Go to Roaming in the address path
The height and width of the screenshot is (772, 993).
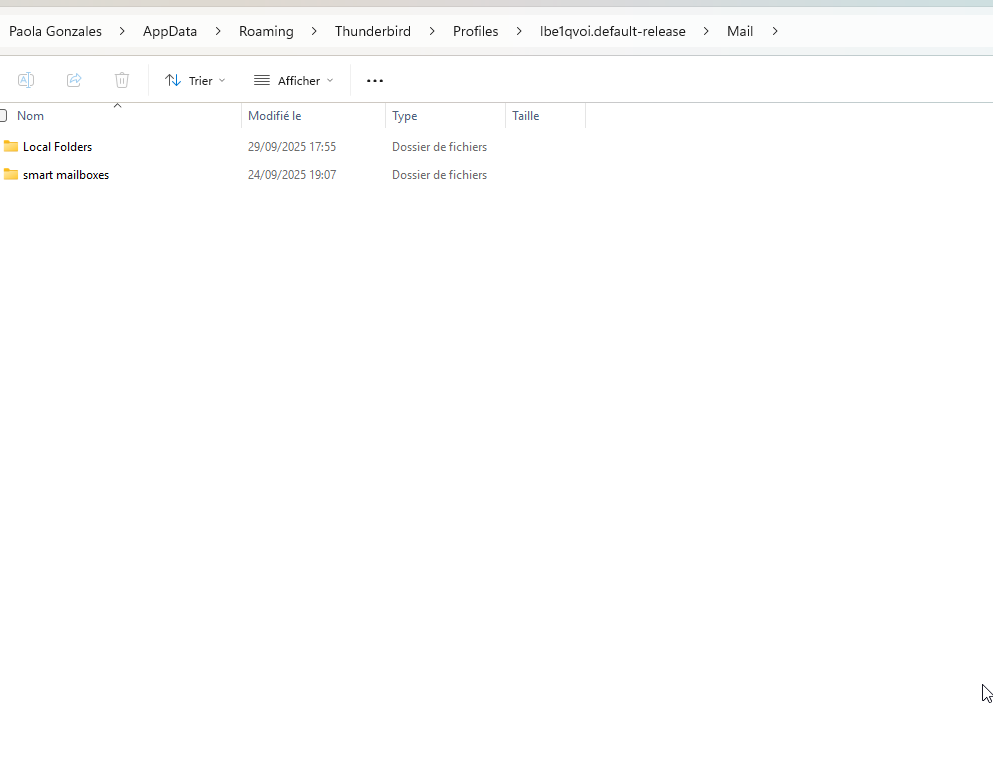[x=266, y=31]
